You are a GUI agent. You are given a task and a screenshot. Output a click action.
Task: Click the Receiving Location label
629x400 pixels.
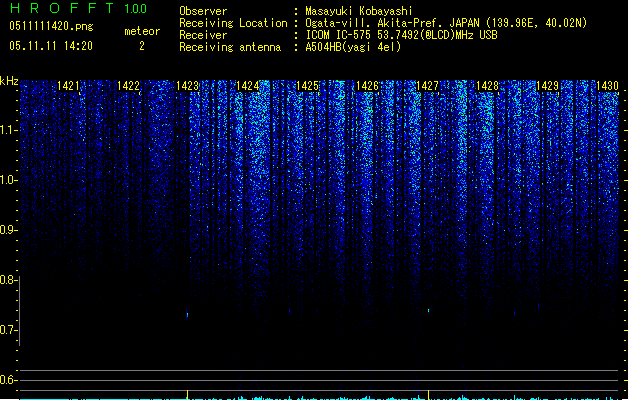233,23
